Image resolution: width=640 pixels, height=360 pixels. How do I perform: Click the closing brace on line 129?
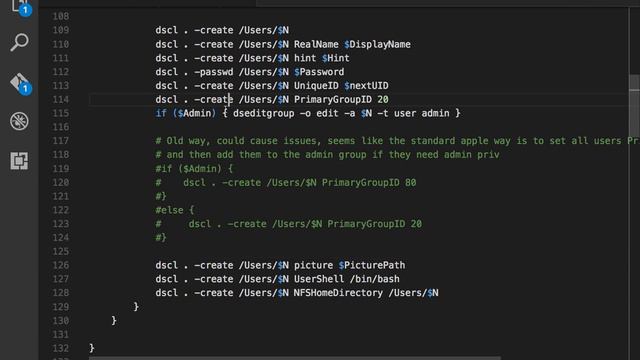[136, 307]
